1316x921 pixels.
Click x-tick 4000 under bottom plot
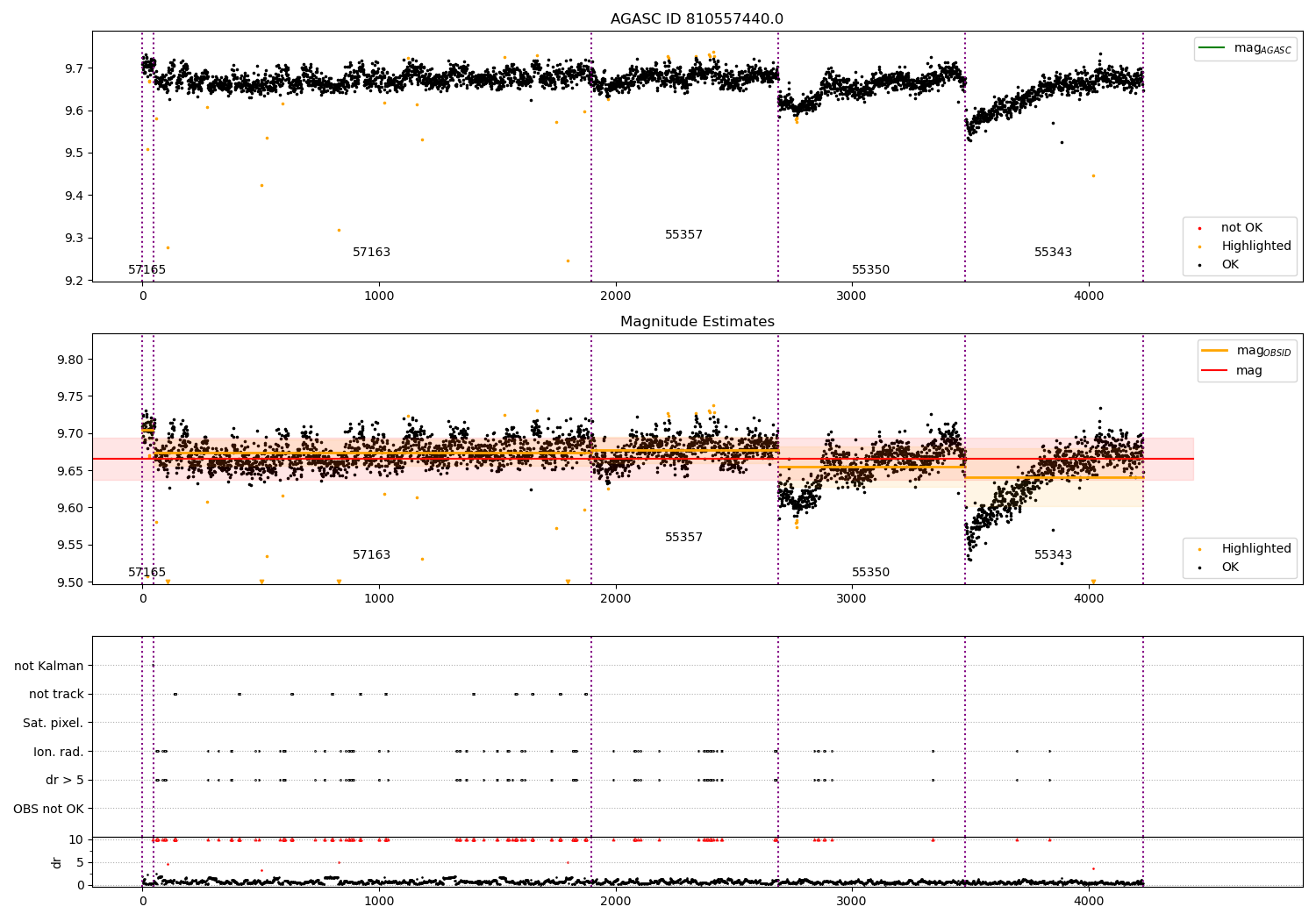point(1089,901)
